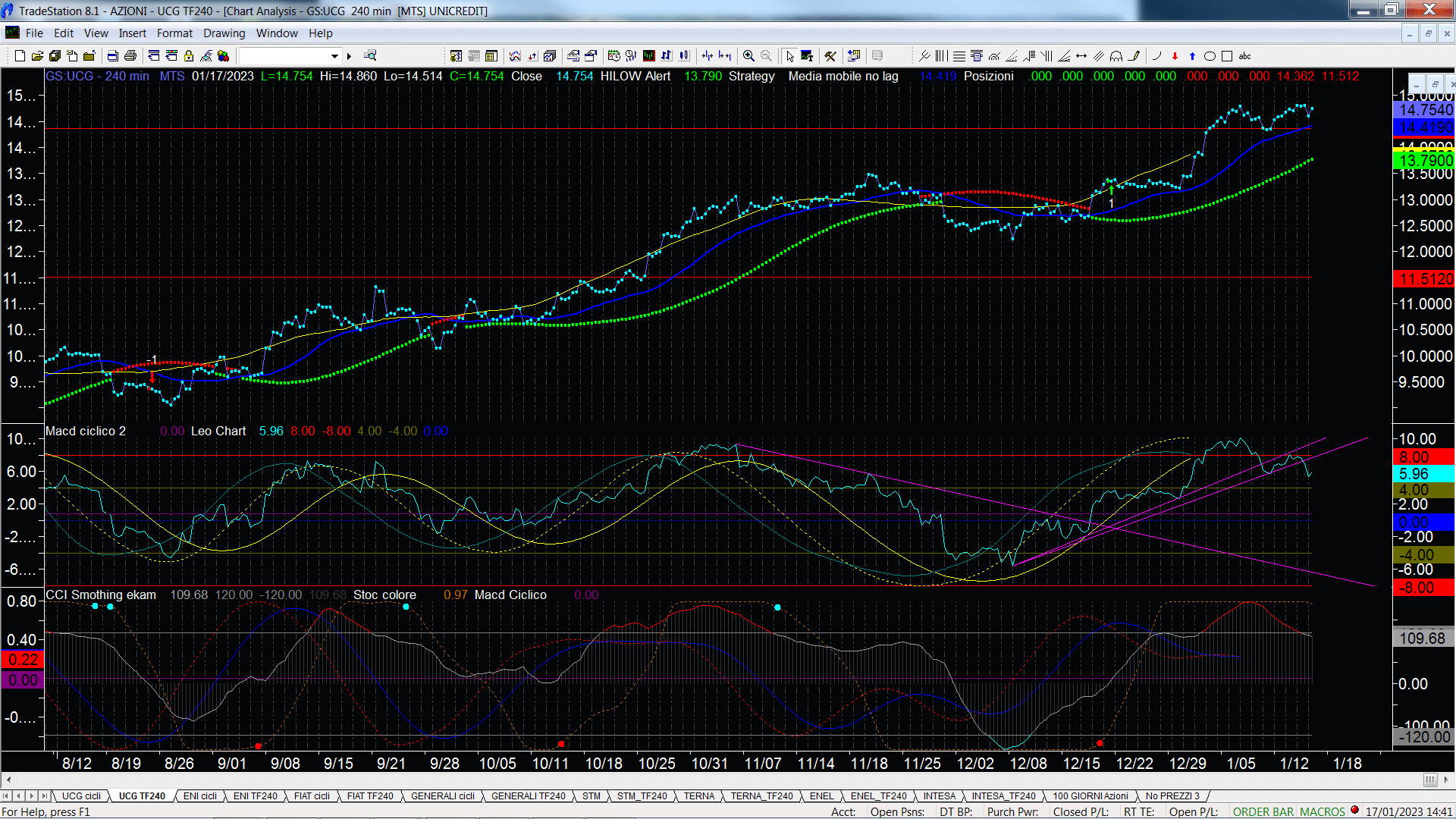Switch to the GENERALI TF240 tab
1456x819 pixels.
coord(528,796)
